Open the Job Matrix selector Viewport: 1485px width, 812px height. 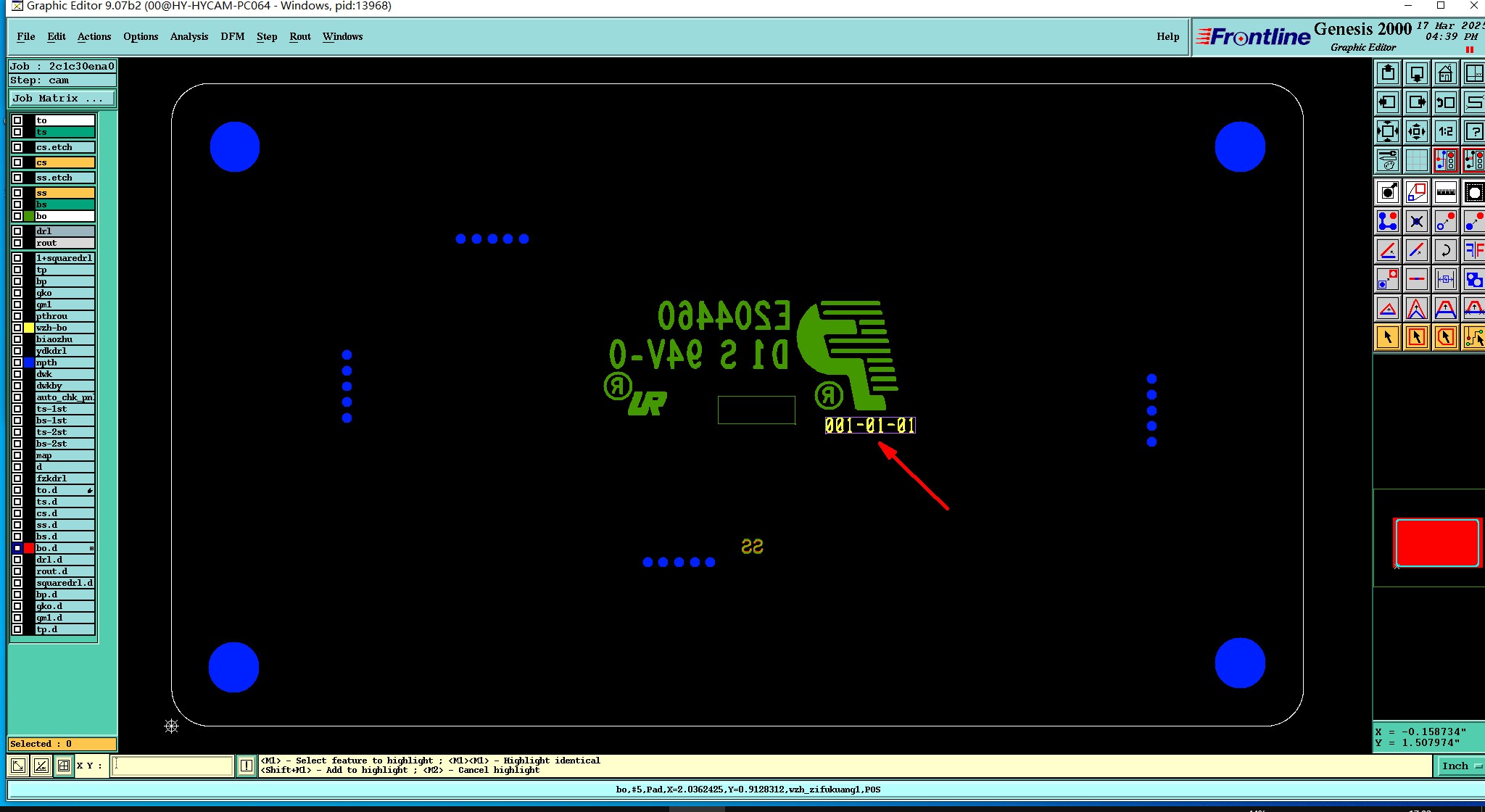[62, 99]
